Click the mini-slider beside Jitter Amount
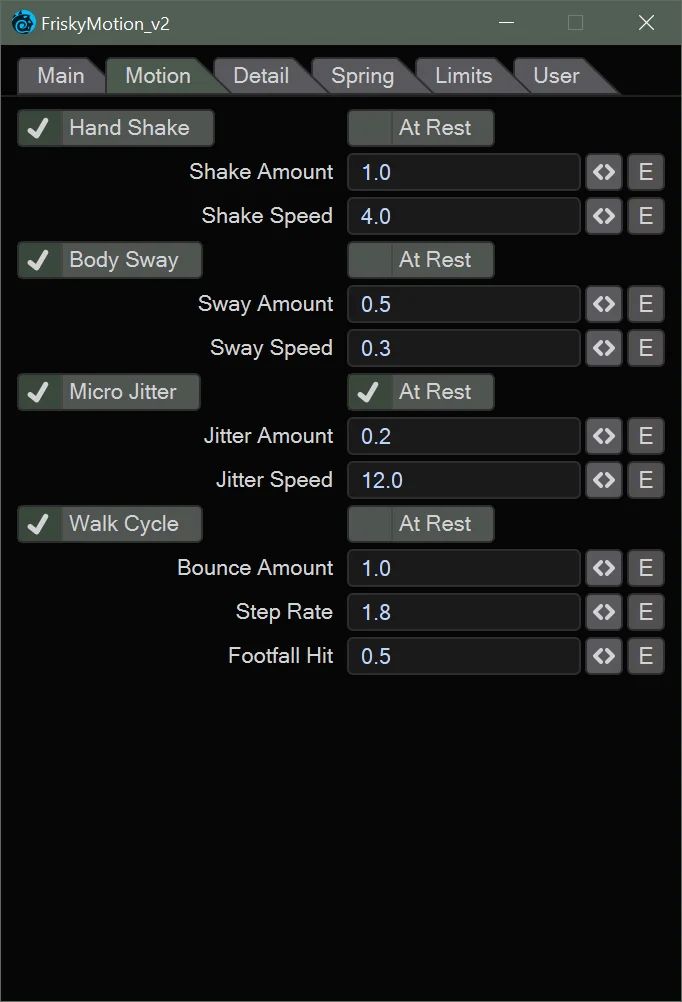Screen dimensions: 682x1002 pyautogui.click(x=604, y=436)
